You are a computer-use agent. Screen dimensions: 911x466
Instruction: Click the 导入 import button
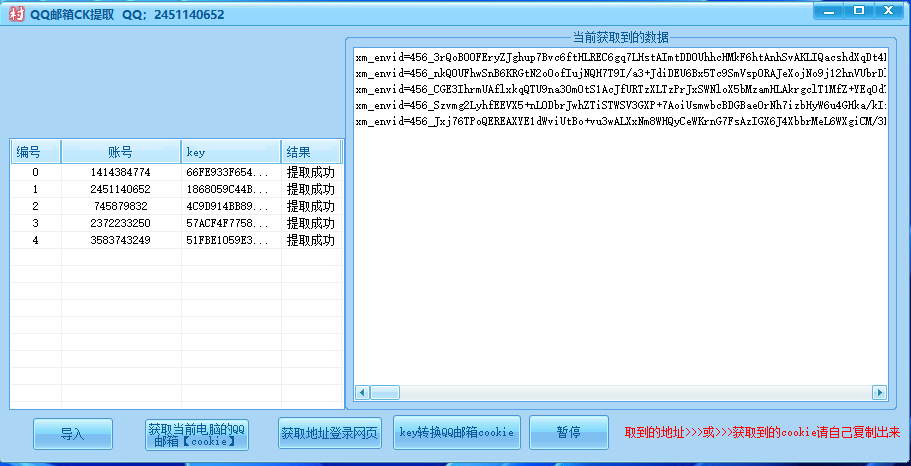[x=73, y=434]
